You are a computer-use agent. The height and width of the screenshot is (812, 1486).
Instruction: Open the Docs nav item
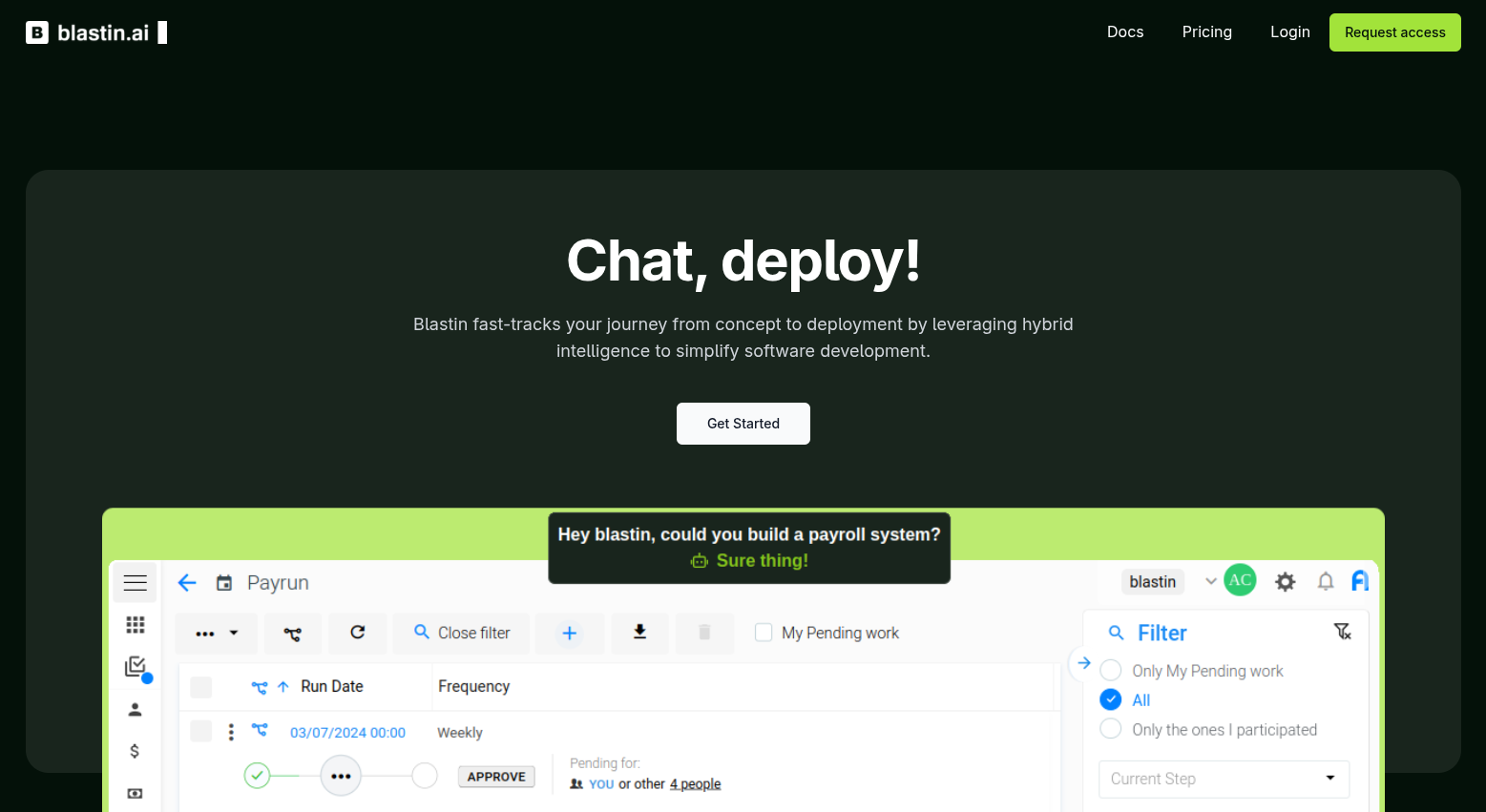point(1124,32)
